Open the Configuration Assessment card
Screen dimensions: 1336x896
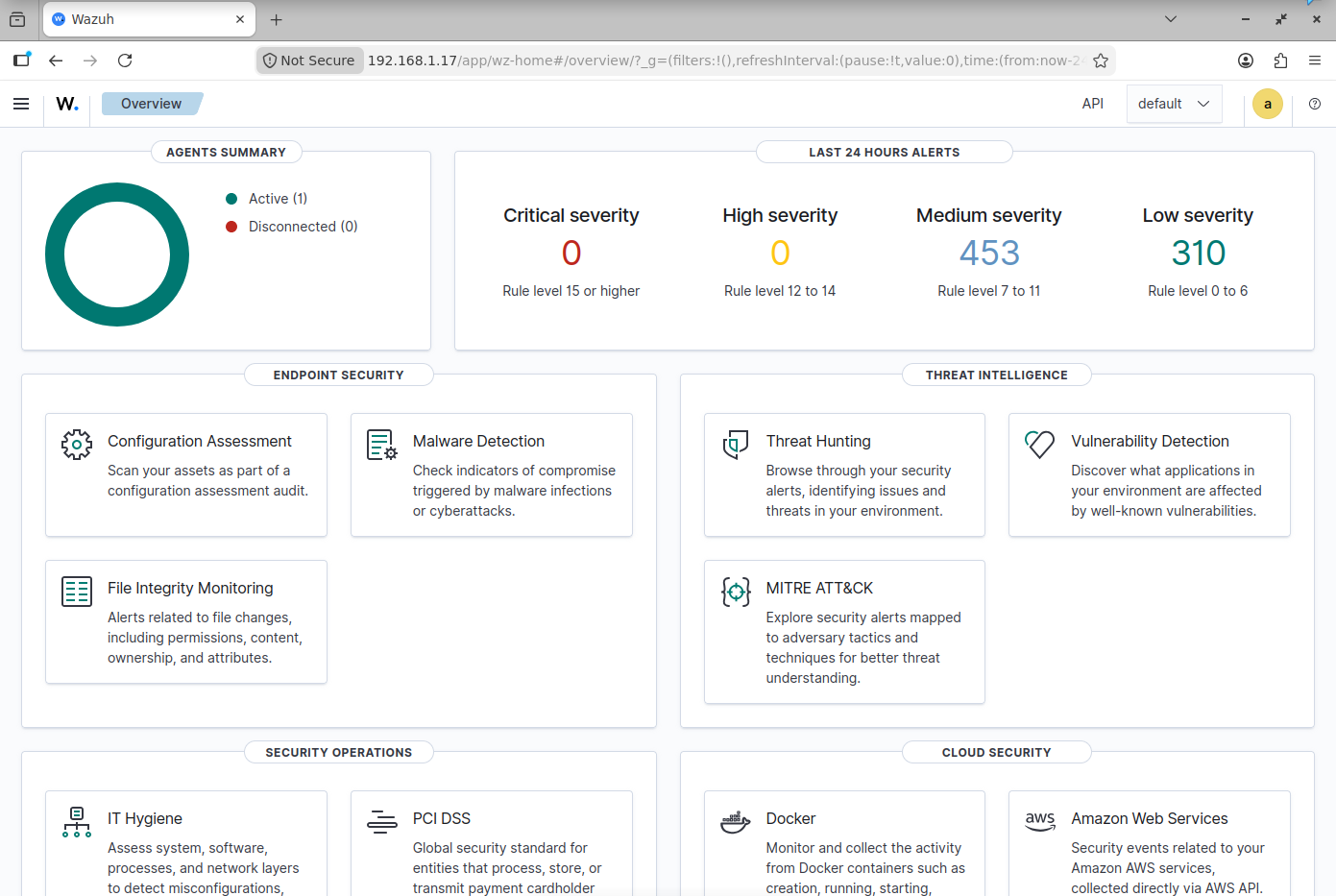pyautogui.click(x=186, y=474)
